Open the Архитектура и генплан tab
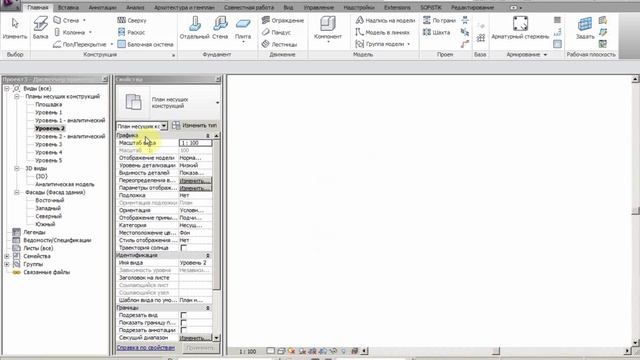 tap(184, 7)
